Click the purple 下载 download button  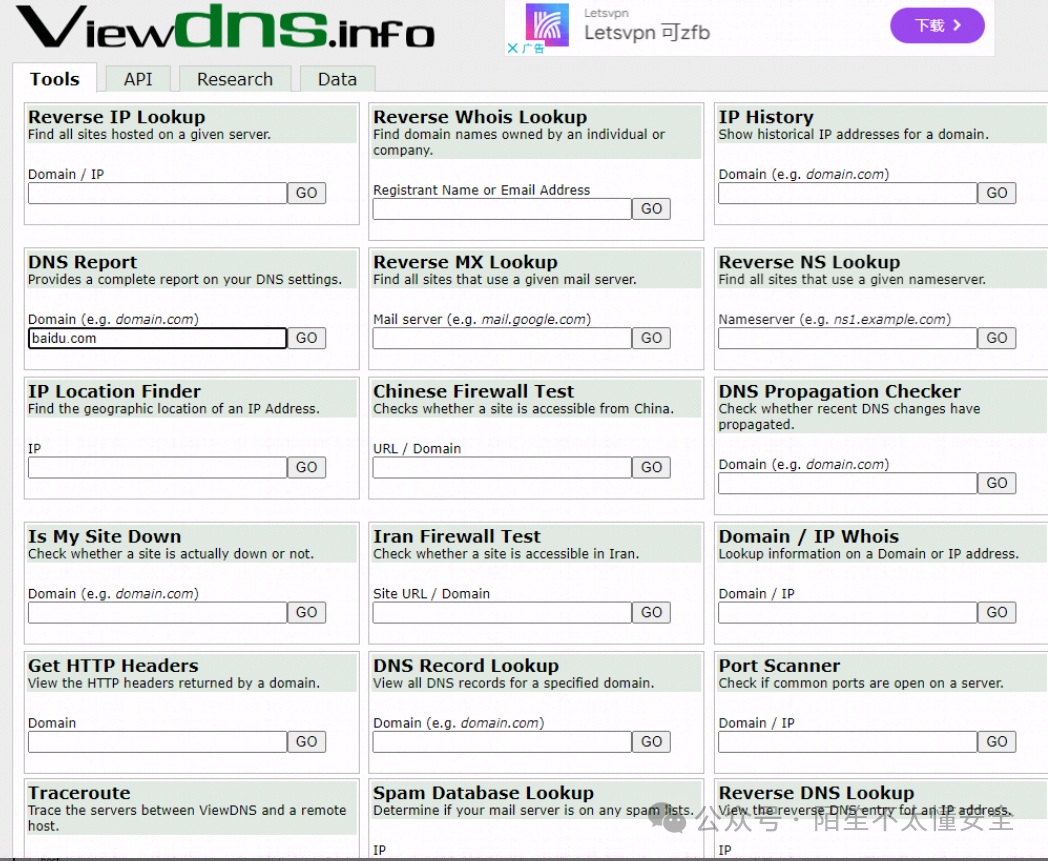tap(936, 26)
